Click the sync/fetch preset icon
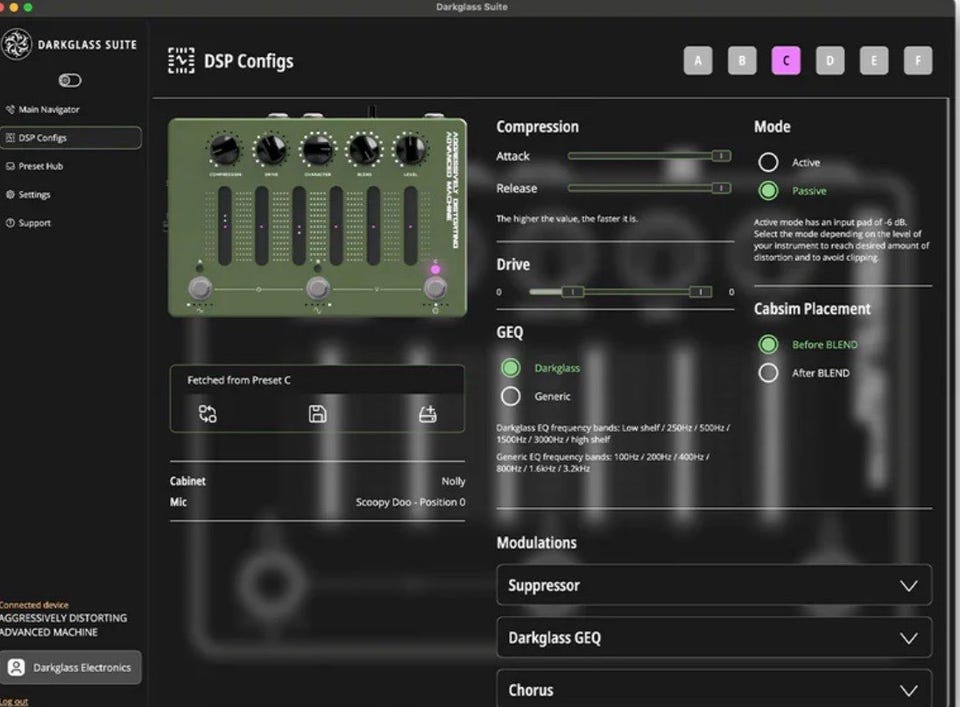 (208, 414)
